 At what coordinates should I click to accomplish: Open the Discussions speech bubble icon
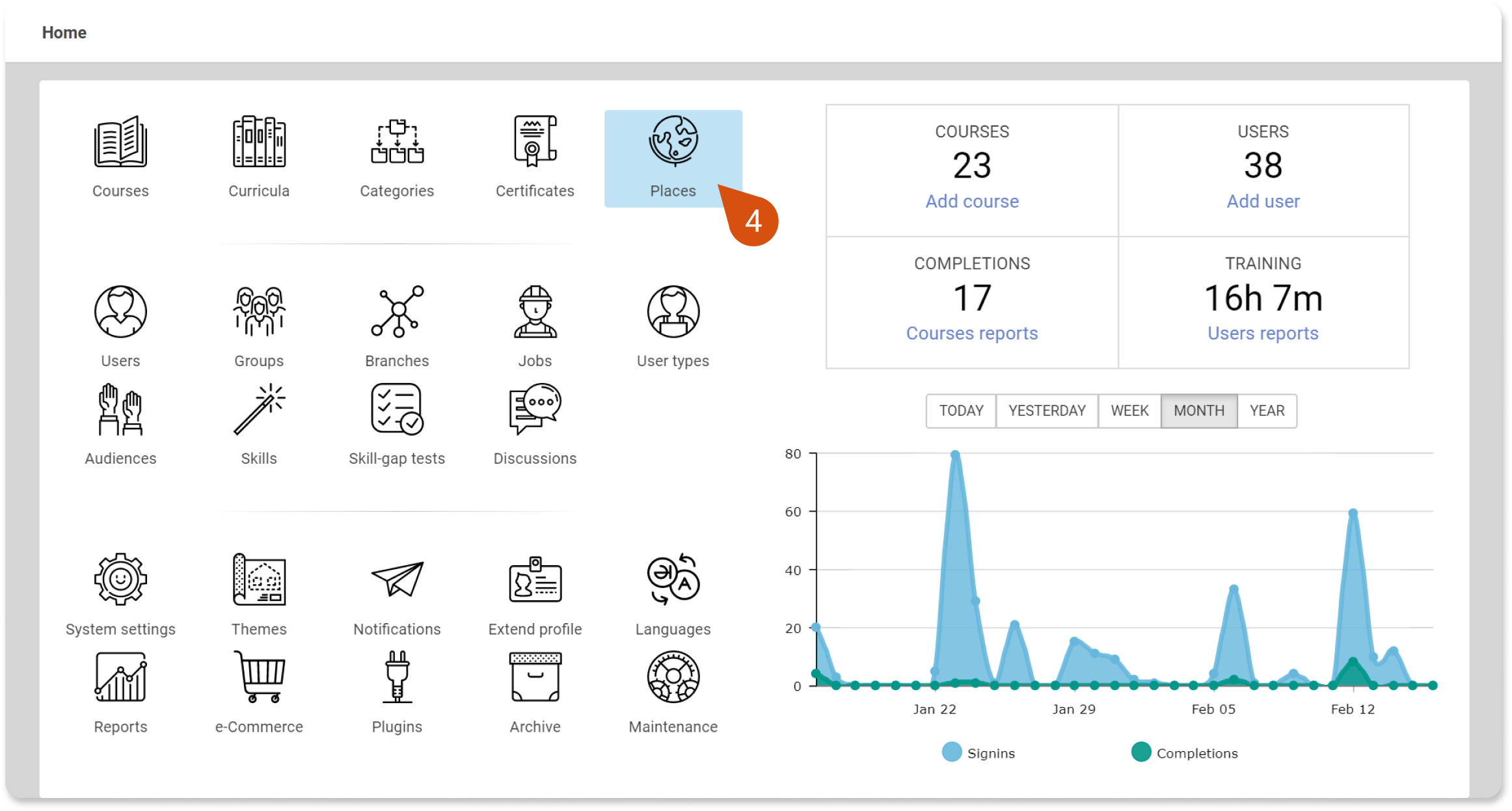(535, 409)
